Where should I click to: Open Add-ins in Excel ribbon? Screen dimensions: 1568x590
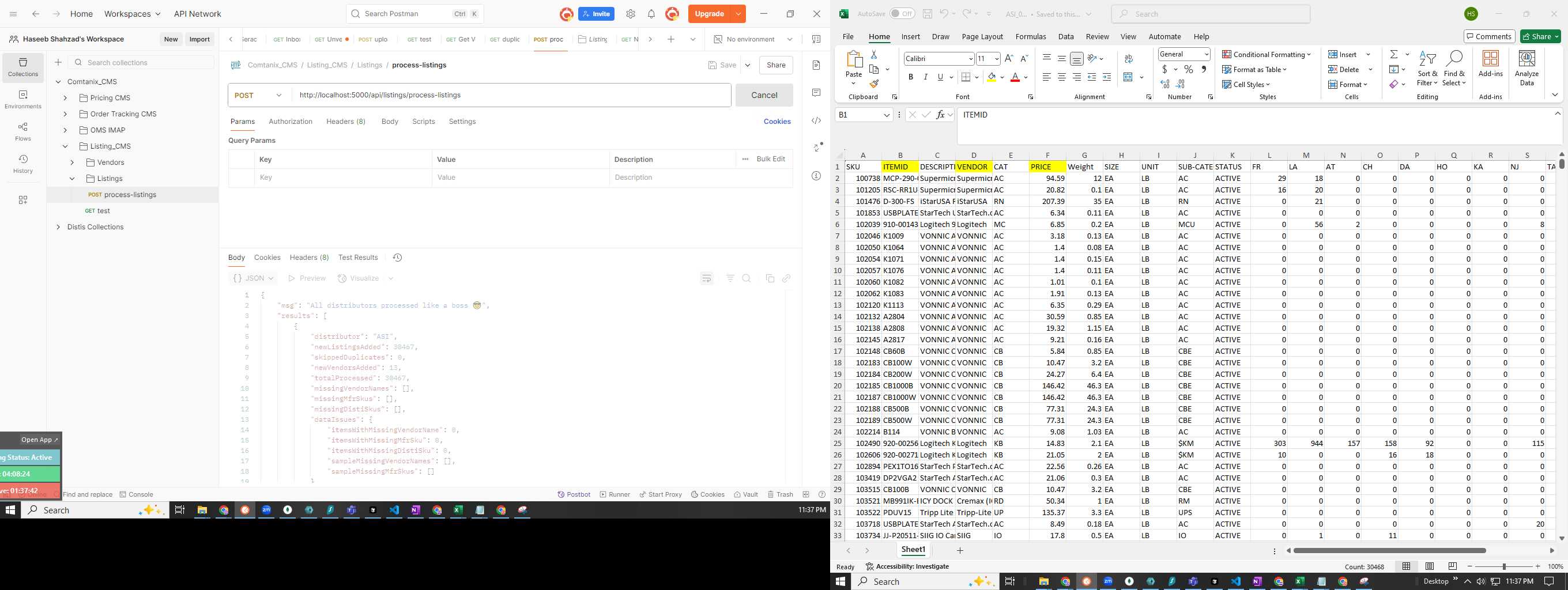click(x=1490, y=64)
